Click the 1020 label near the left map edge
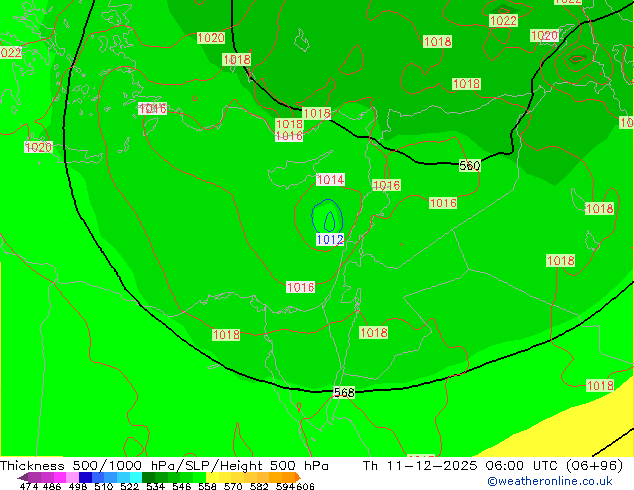Viewport: 634px width, 490px height. pyautogui.click(x=38, y=147)
